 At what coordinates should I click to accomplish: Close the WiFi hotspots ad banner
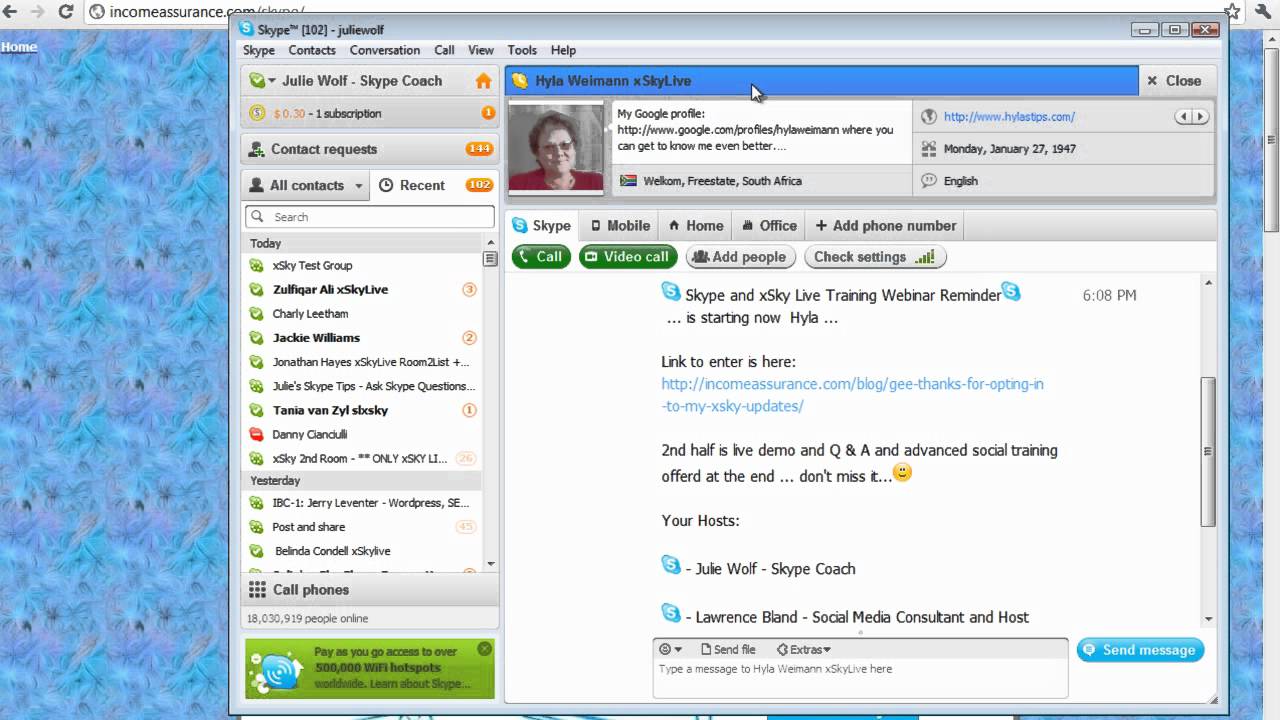(x=485, y=649)
